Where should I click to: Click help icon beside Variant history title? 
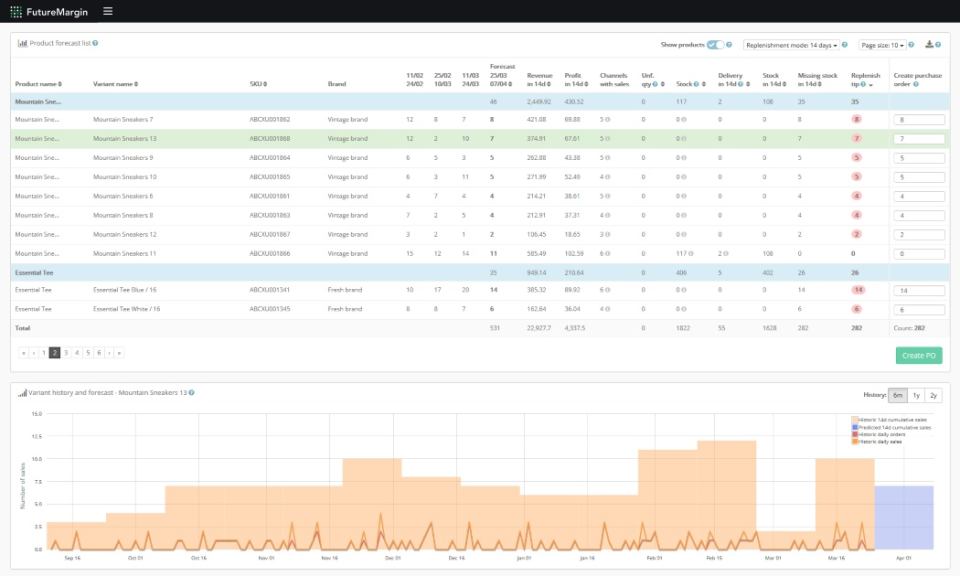pos(192,392)
